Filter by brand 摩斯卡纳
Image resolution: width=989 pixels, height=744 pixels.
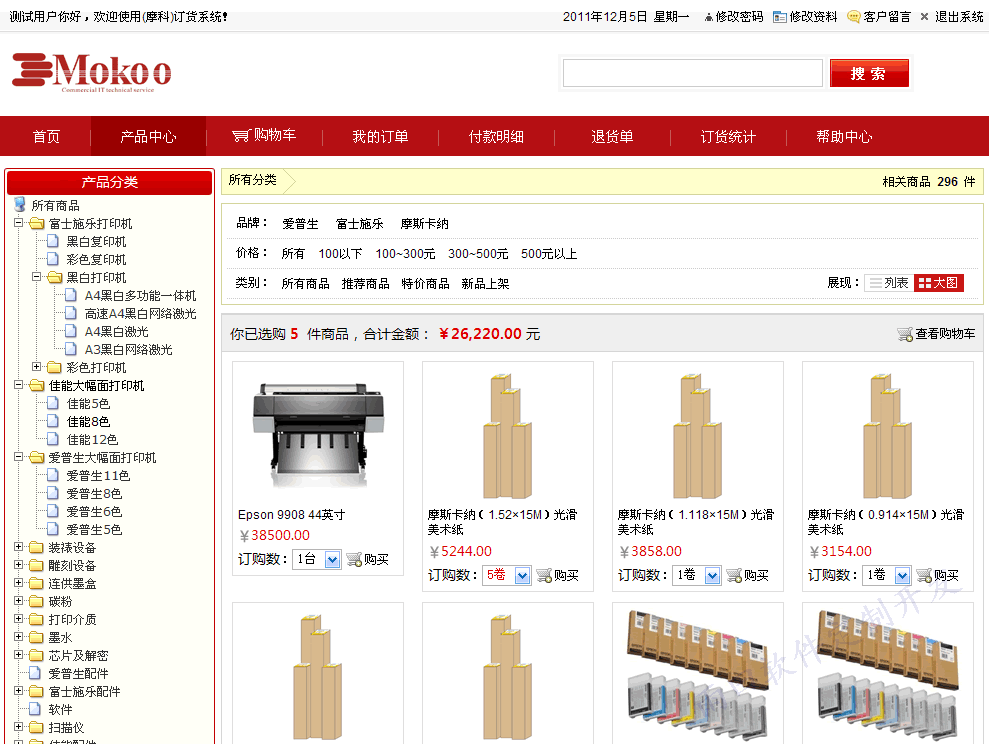424,224
